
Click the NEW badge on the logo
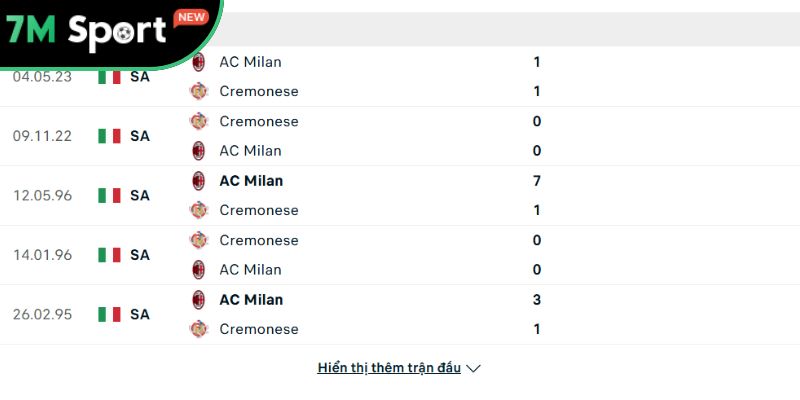click(x=190, y=17)
